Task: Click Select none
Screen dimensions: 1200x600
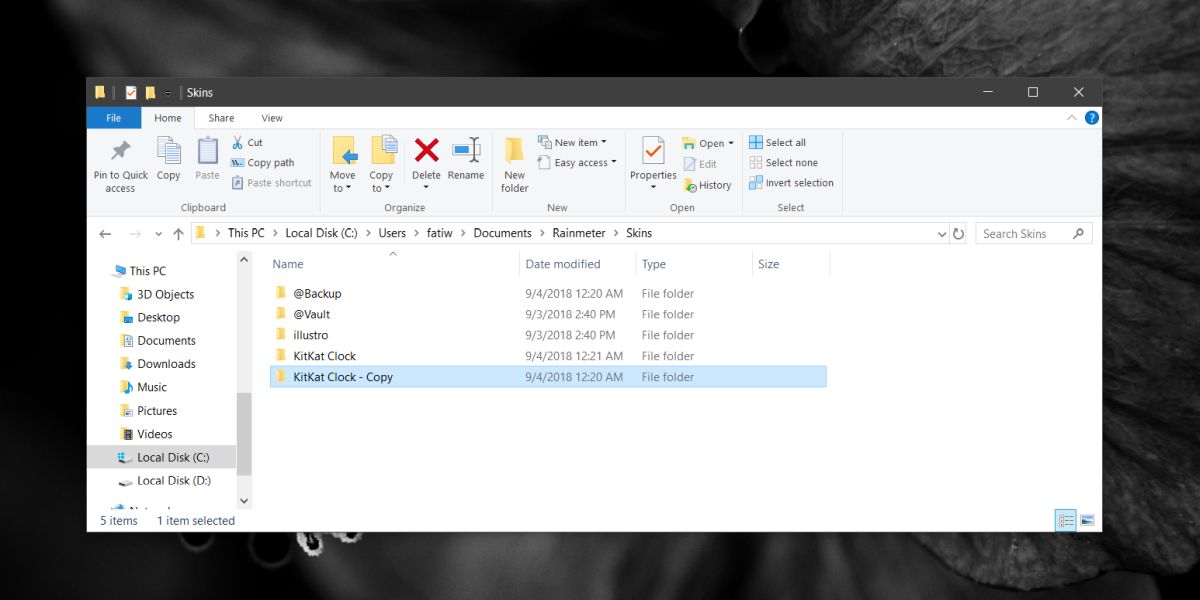Action: pos(783,163)
